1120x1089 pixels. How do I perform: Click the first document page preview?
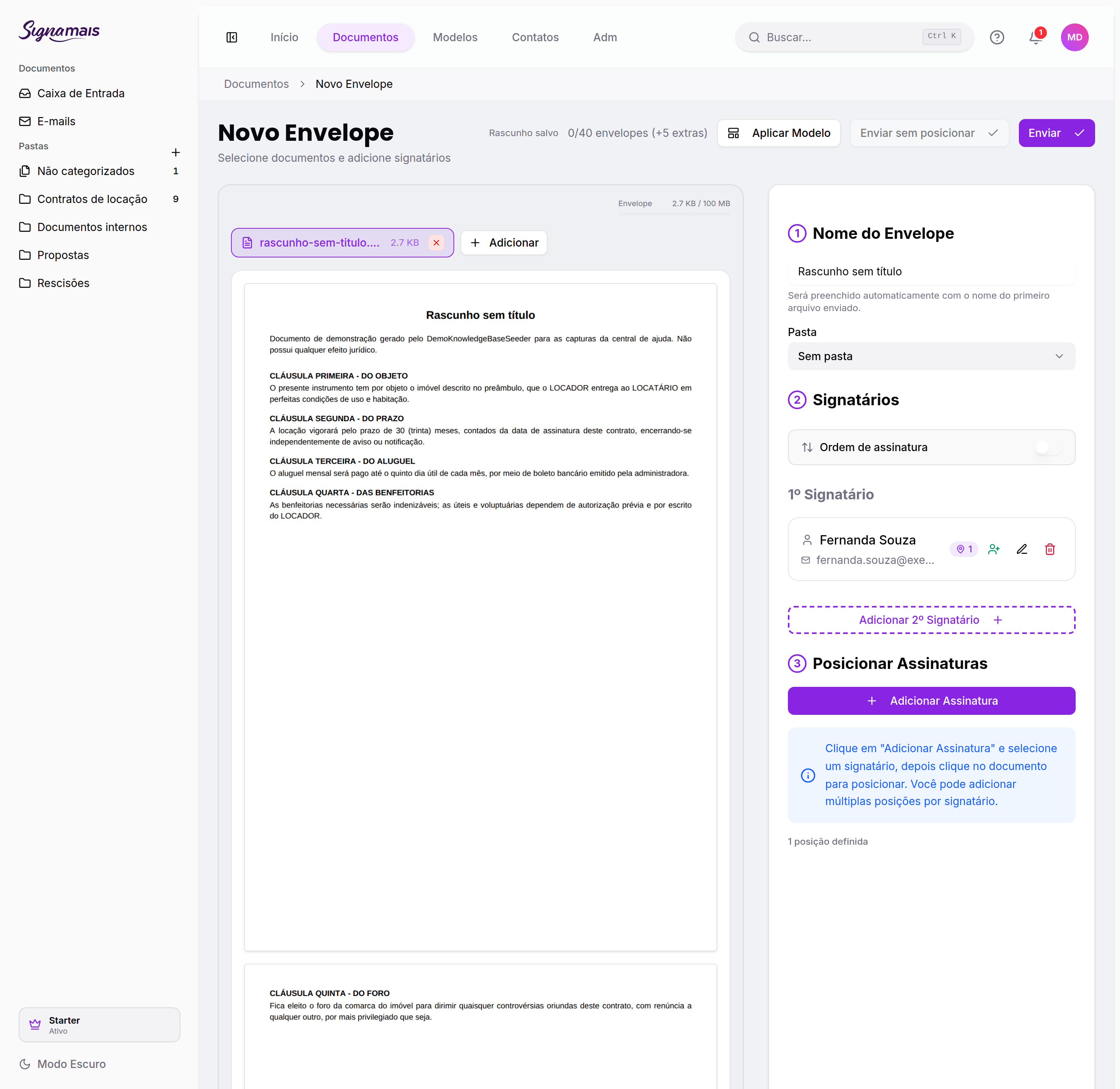coord(481,617)
